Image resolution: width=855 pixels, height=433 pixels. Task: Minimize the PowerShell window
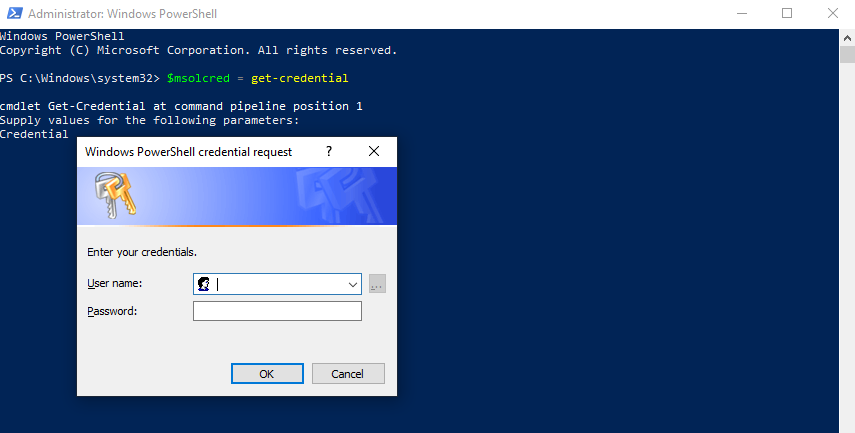(x=741, y=14)
